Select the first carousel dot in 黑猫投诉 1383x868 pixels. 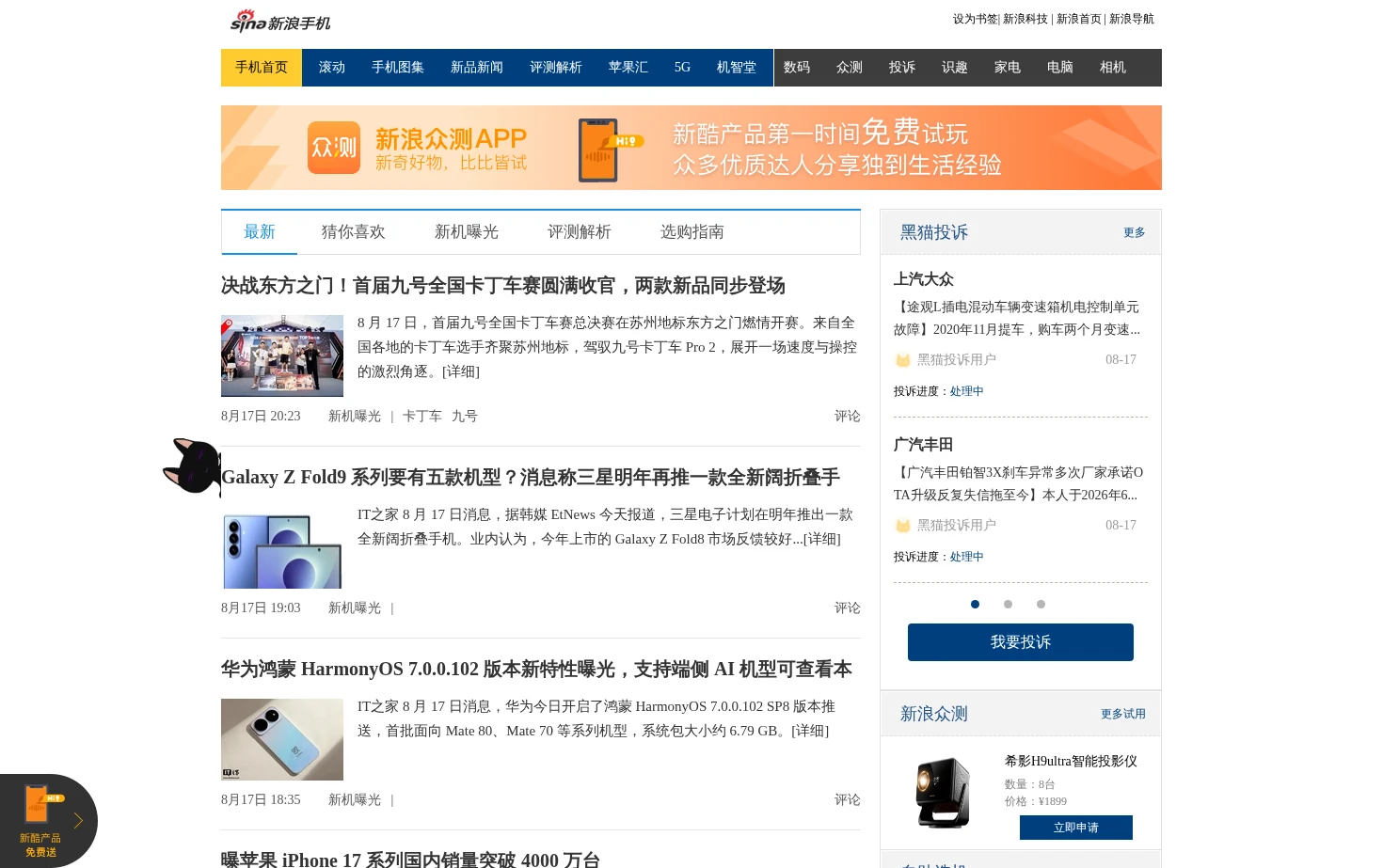975,605
